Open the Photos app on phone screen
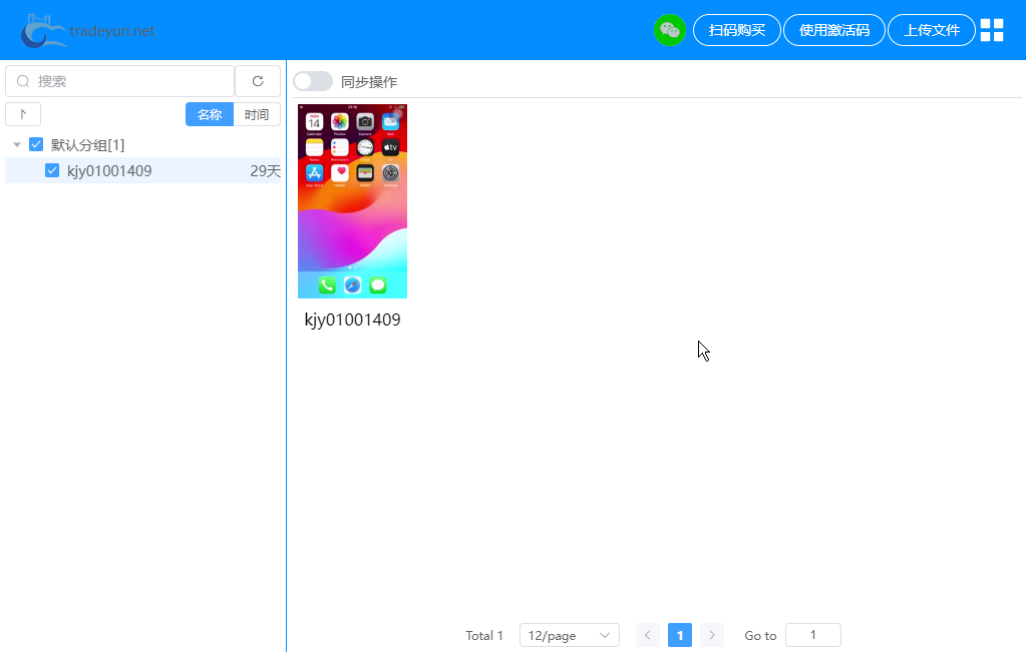 click(339, 121)
